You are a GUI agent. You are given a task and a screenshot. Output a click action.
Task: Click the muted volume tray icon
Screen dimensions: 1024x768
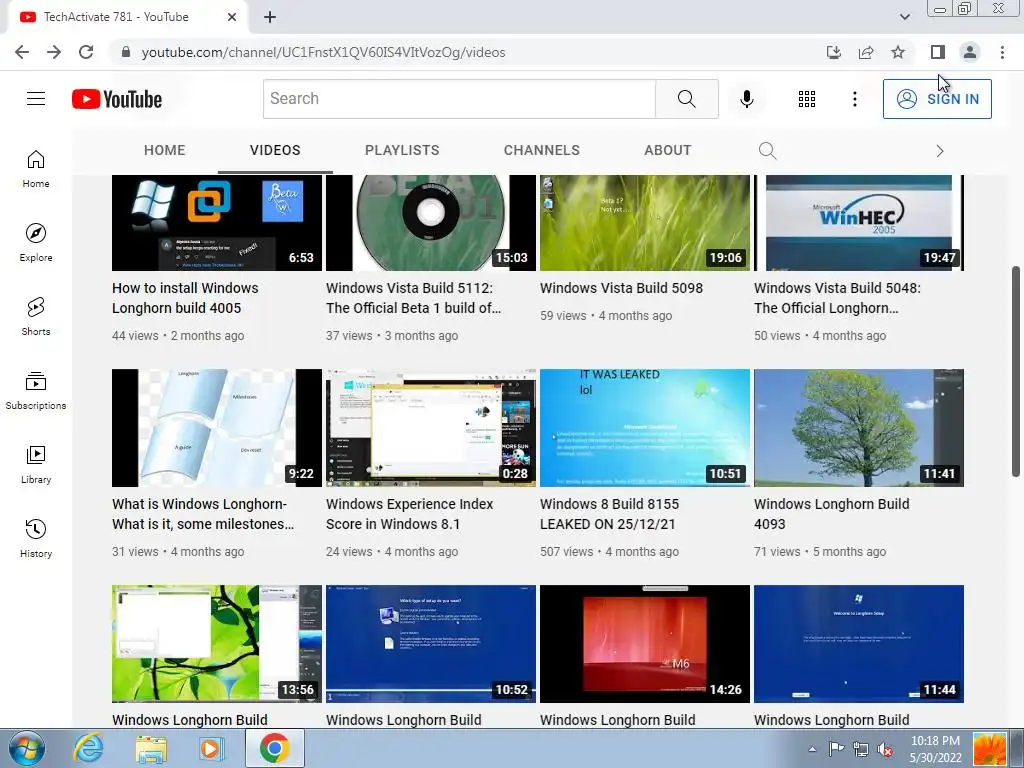(885, 749)
